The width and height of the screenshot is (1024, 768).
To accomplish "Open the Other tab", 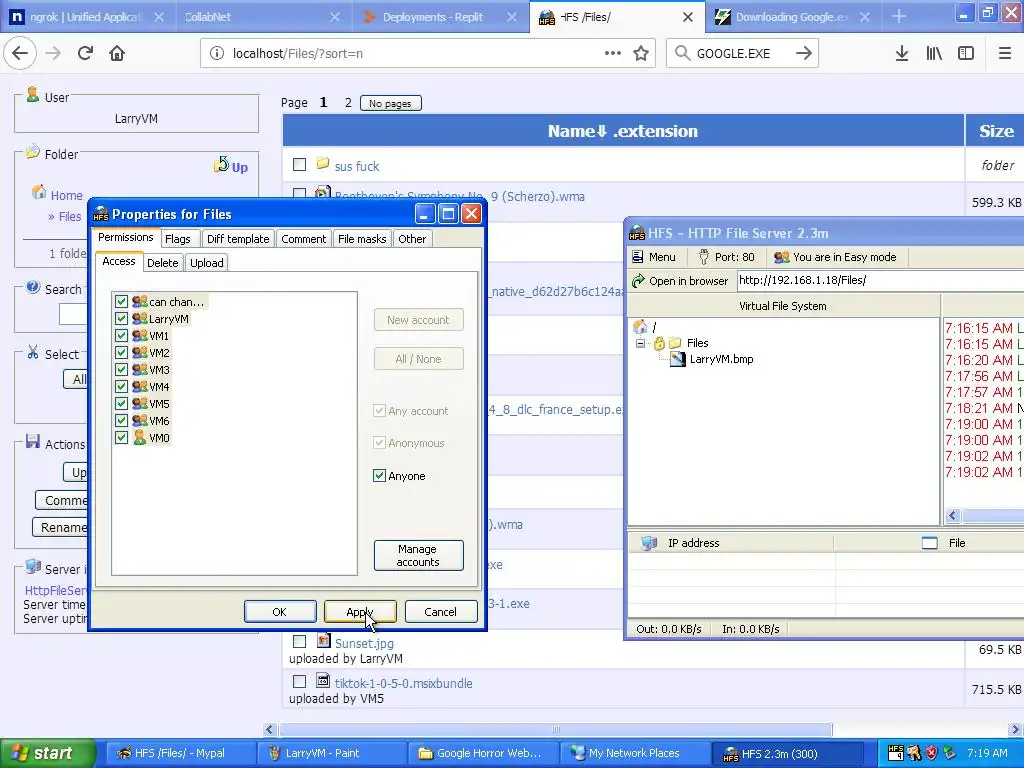I will click(412, 239).
